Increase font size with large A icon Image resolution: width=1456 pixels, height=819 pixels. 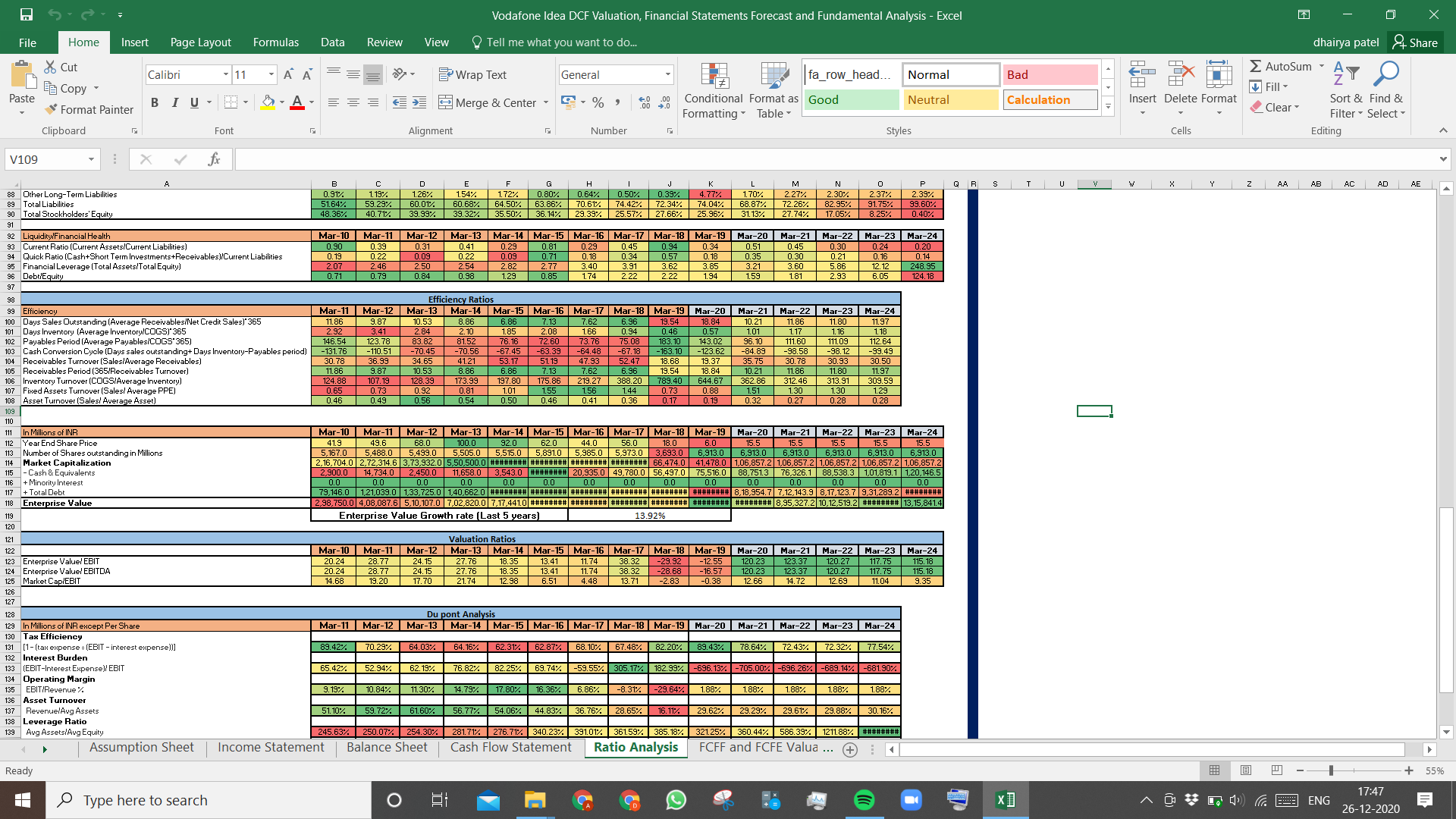point(288,74)
